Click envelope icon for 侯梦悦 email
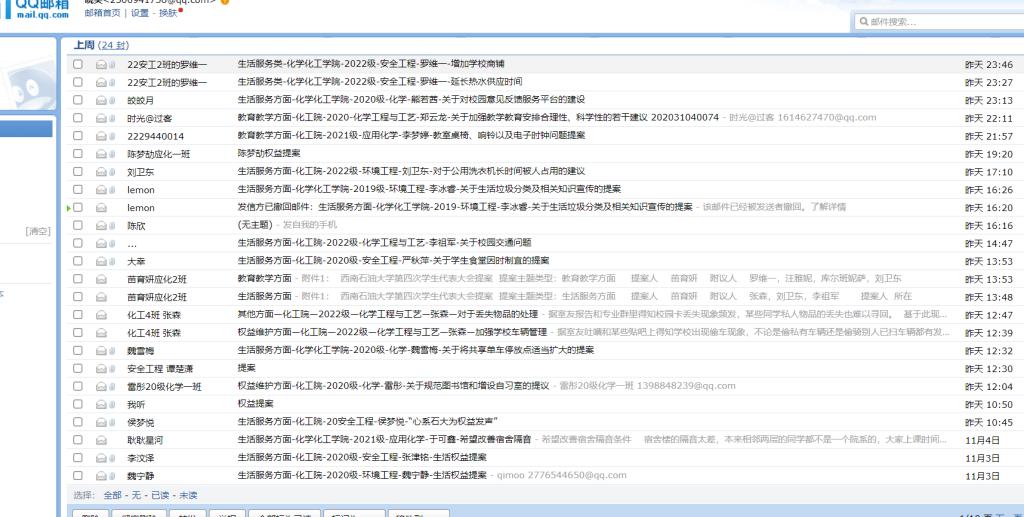Viewport: 1024px width, 517px height. point(101,422)
